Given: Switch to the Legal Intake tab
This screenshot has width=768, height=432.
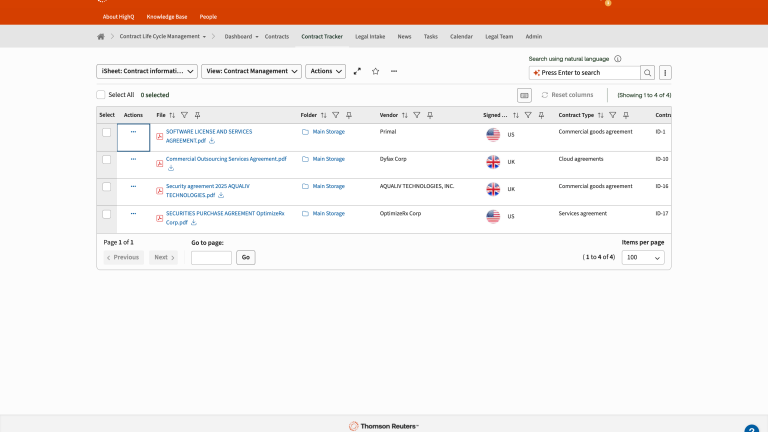Looking at the screenshot, I should [x=369, y=36].
